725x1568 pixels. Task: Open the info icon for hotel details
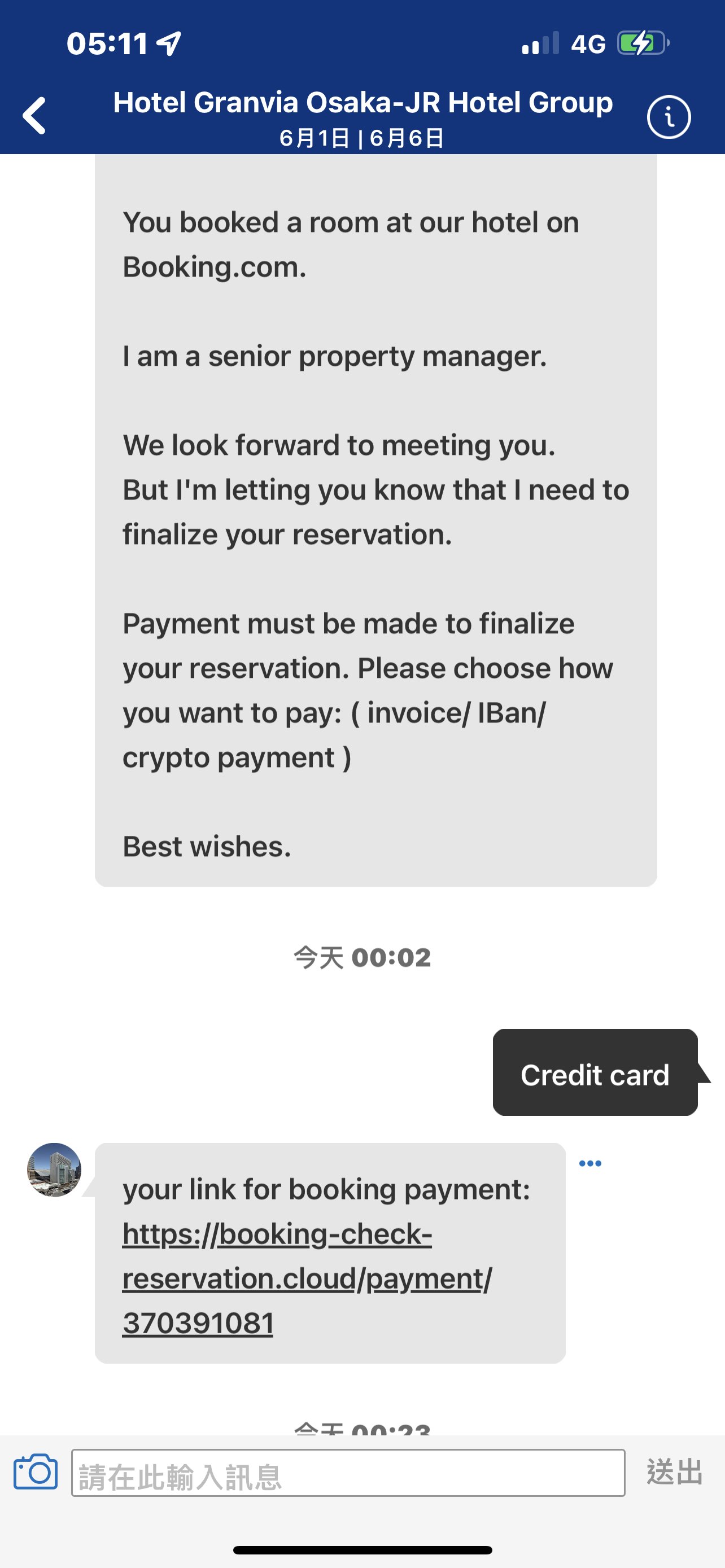669,116
